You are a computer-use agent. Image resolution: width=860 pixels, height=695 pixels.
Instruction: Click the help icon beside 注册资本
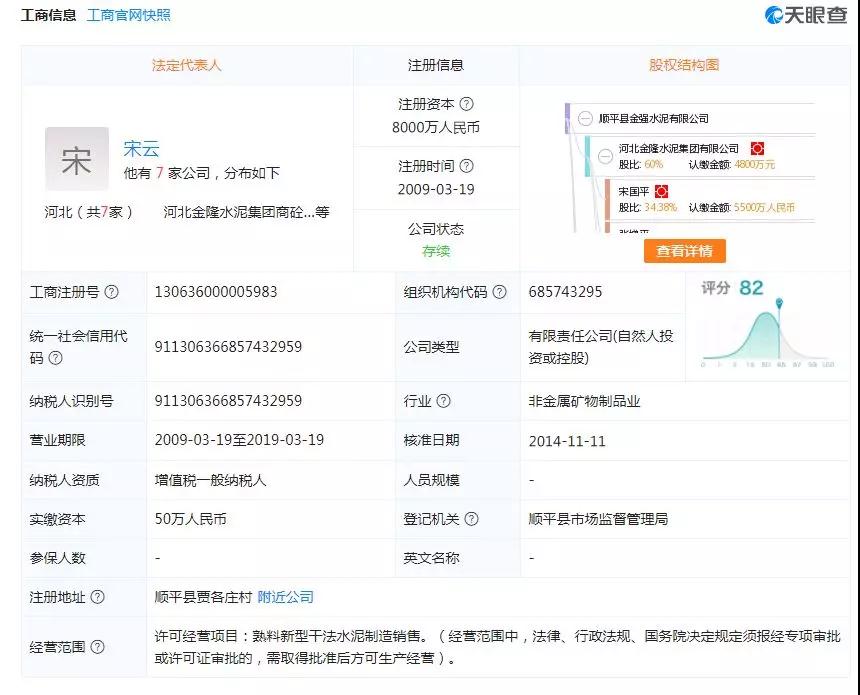(467, 104)
